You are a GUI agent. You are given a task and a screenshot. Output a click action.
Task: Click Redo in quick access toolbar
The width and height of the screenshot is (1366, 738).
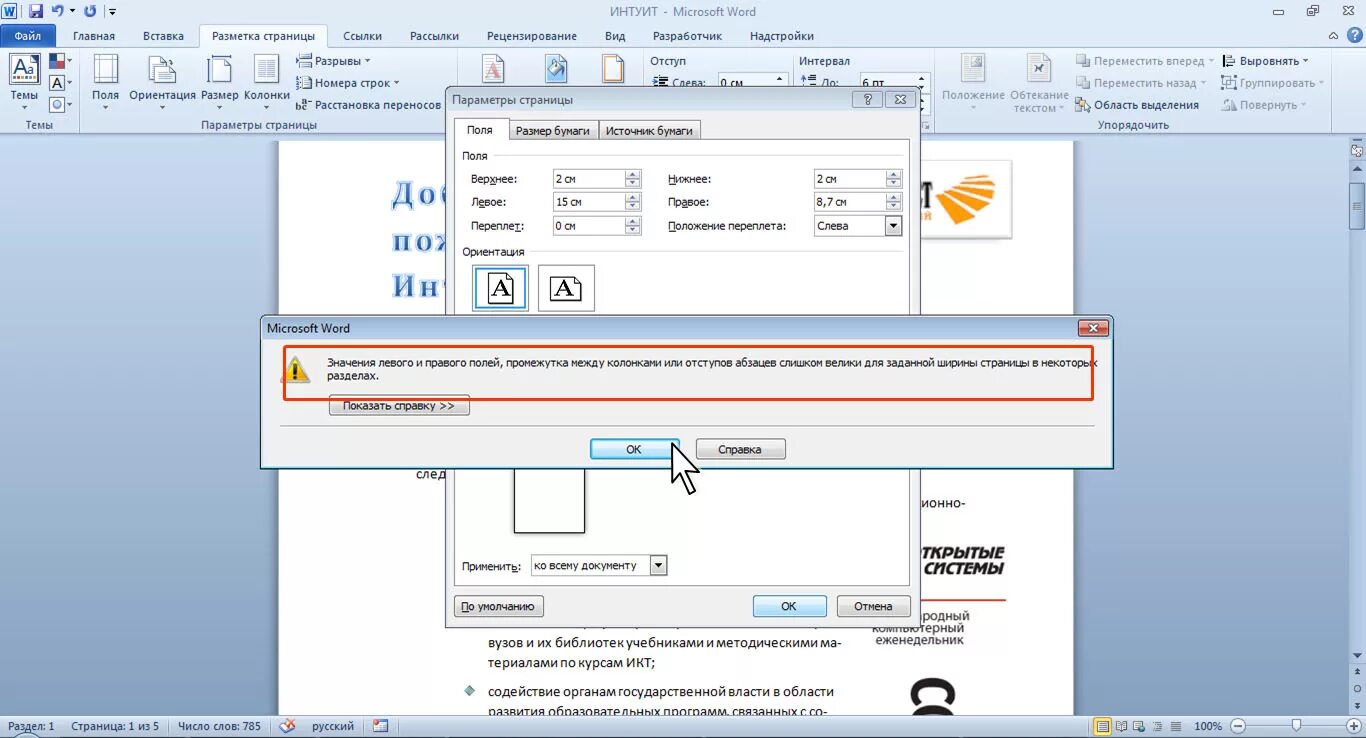tap(90, 11)
